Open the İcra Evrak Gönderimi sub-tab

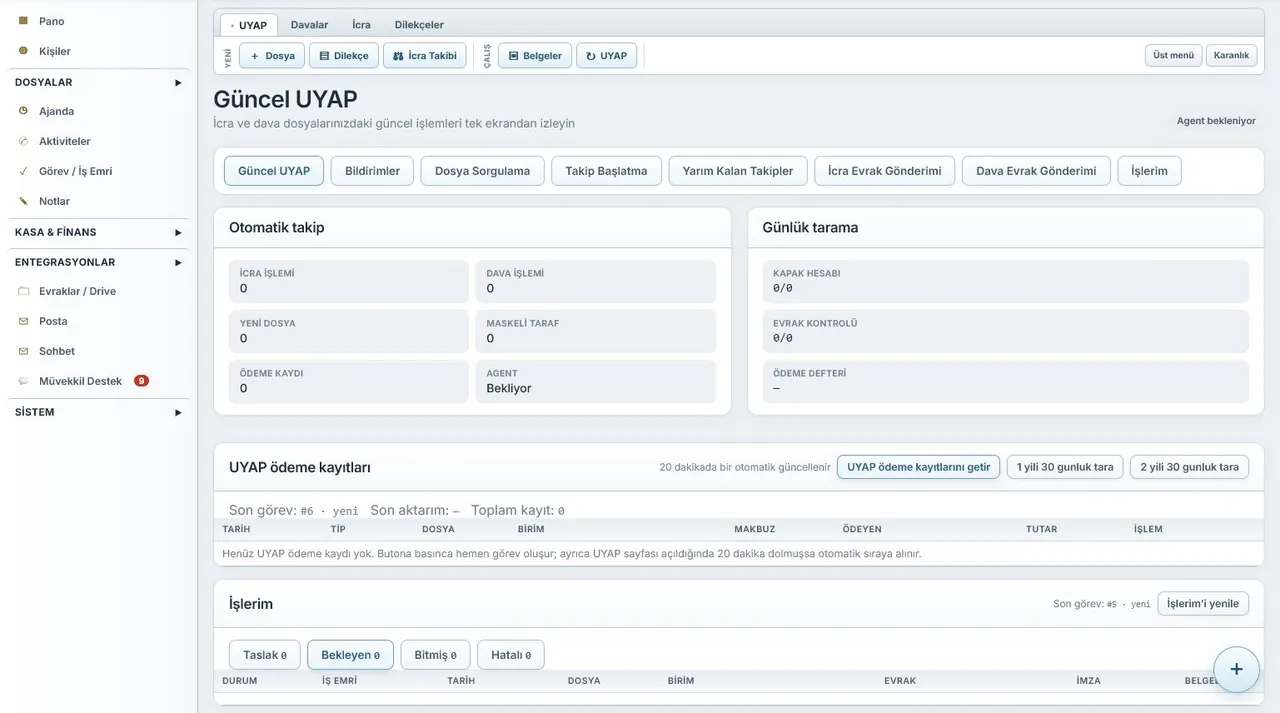885,171
